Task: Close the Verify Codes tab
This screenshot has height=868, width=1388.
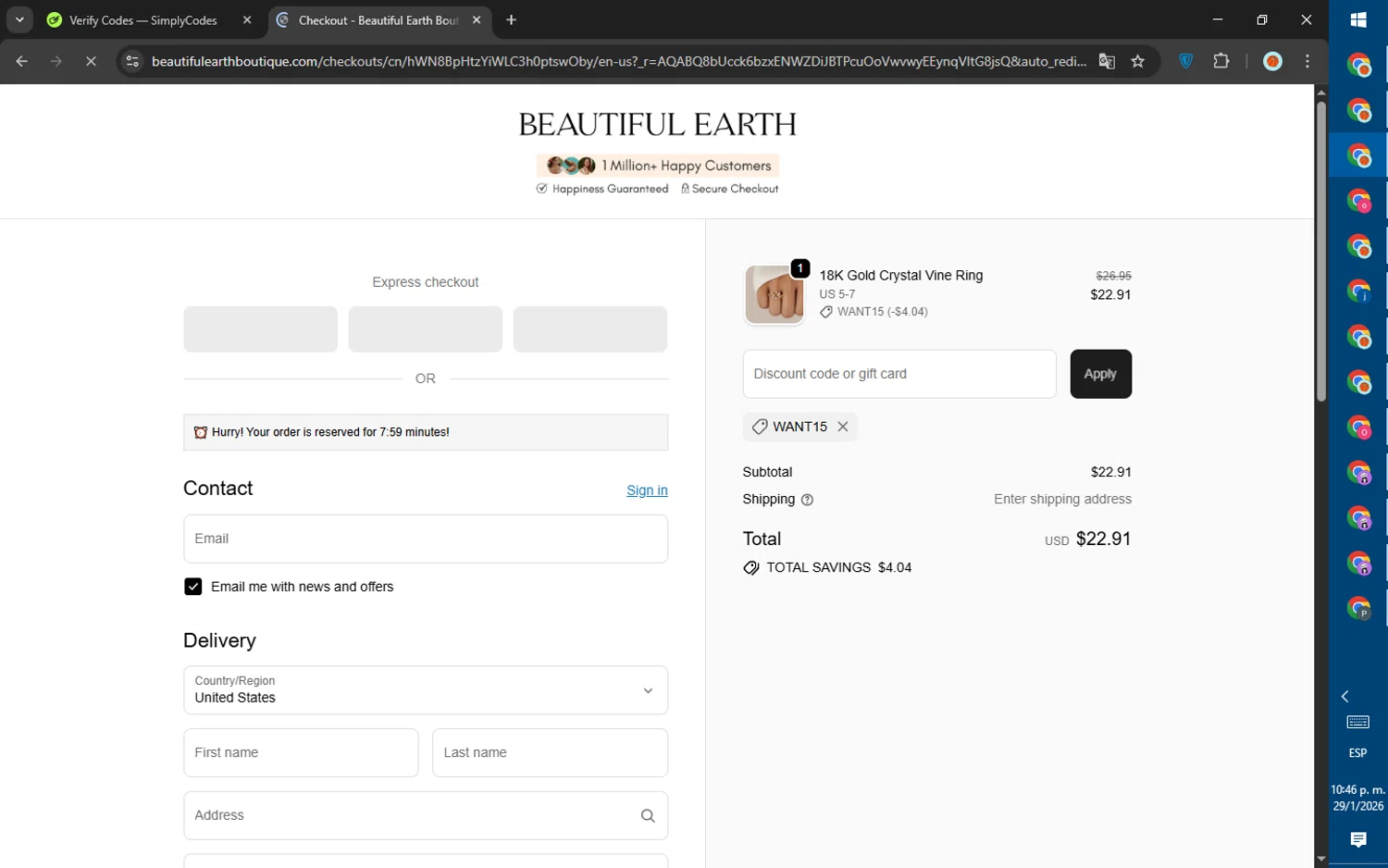Action: tap(247, 19)
